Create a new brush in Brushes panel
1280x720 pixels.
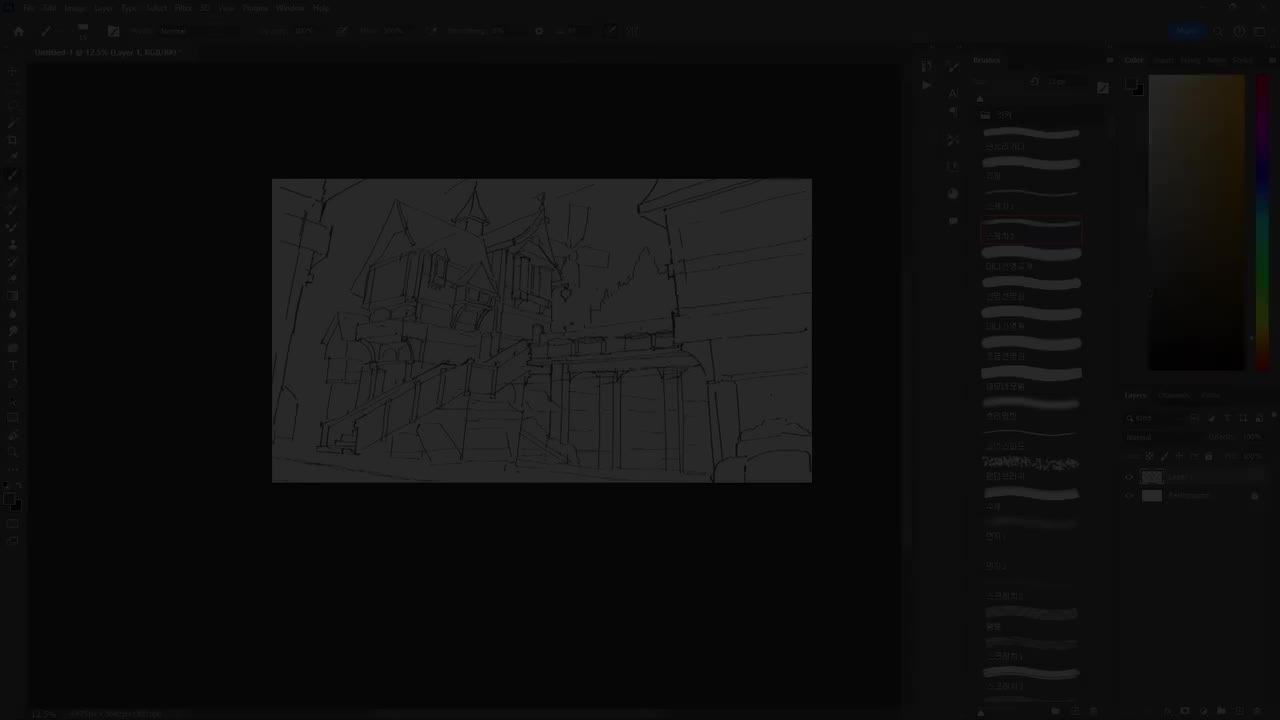click(x=1076, y=711)
